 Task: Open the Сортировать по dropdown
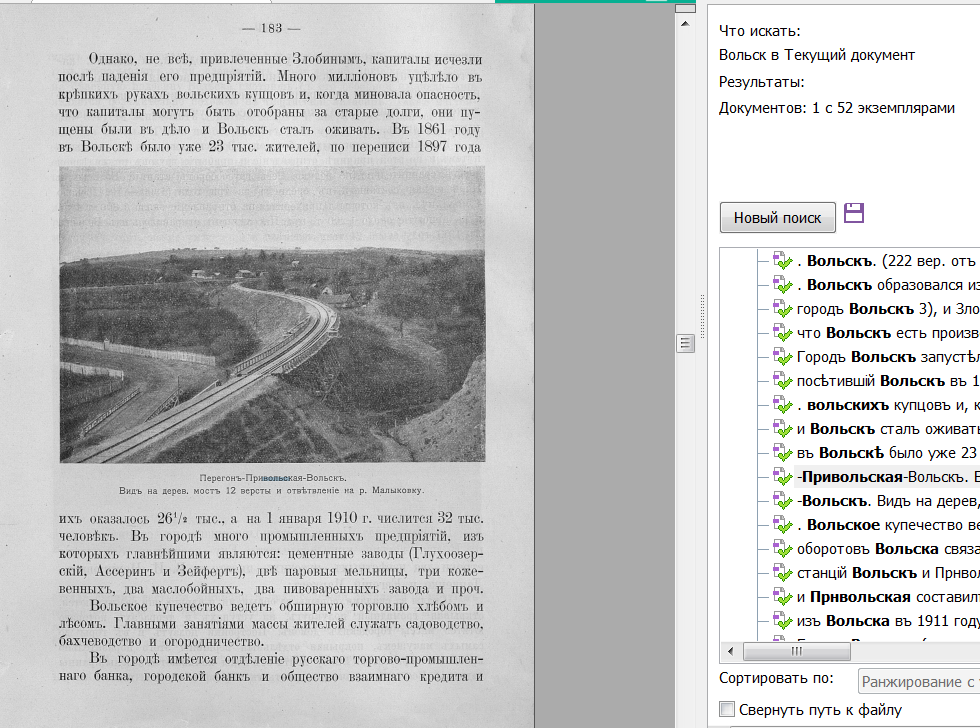(x=919, y=682)
